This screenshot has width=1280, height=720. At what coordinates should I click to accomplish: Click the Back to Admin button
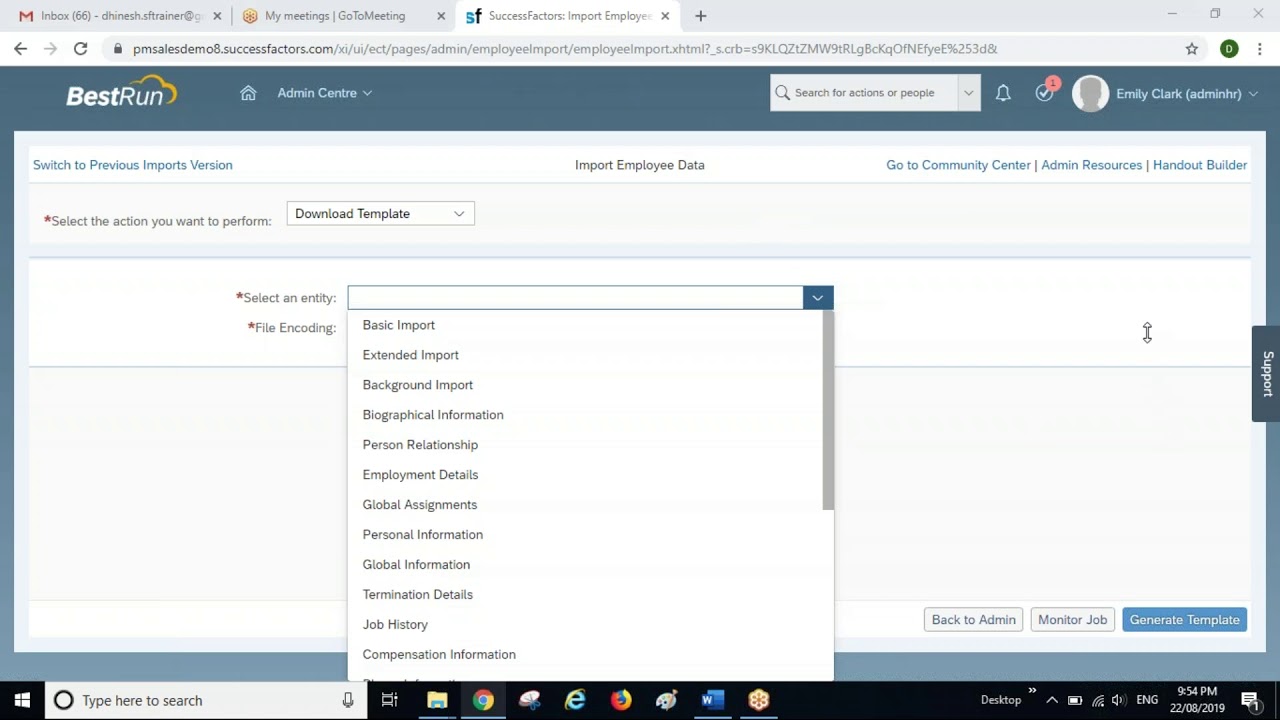pyautogui.click(x=973, y=620)
